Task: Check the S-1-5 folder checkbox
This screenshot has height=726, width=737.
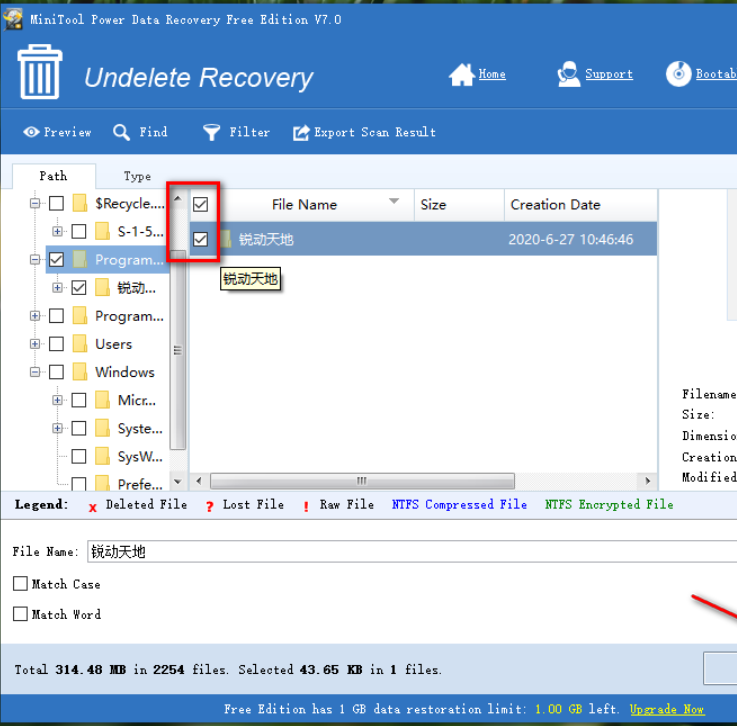Action: click(x=79, y=231)
